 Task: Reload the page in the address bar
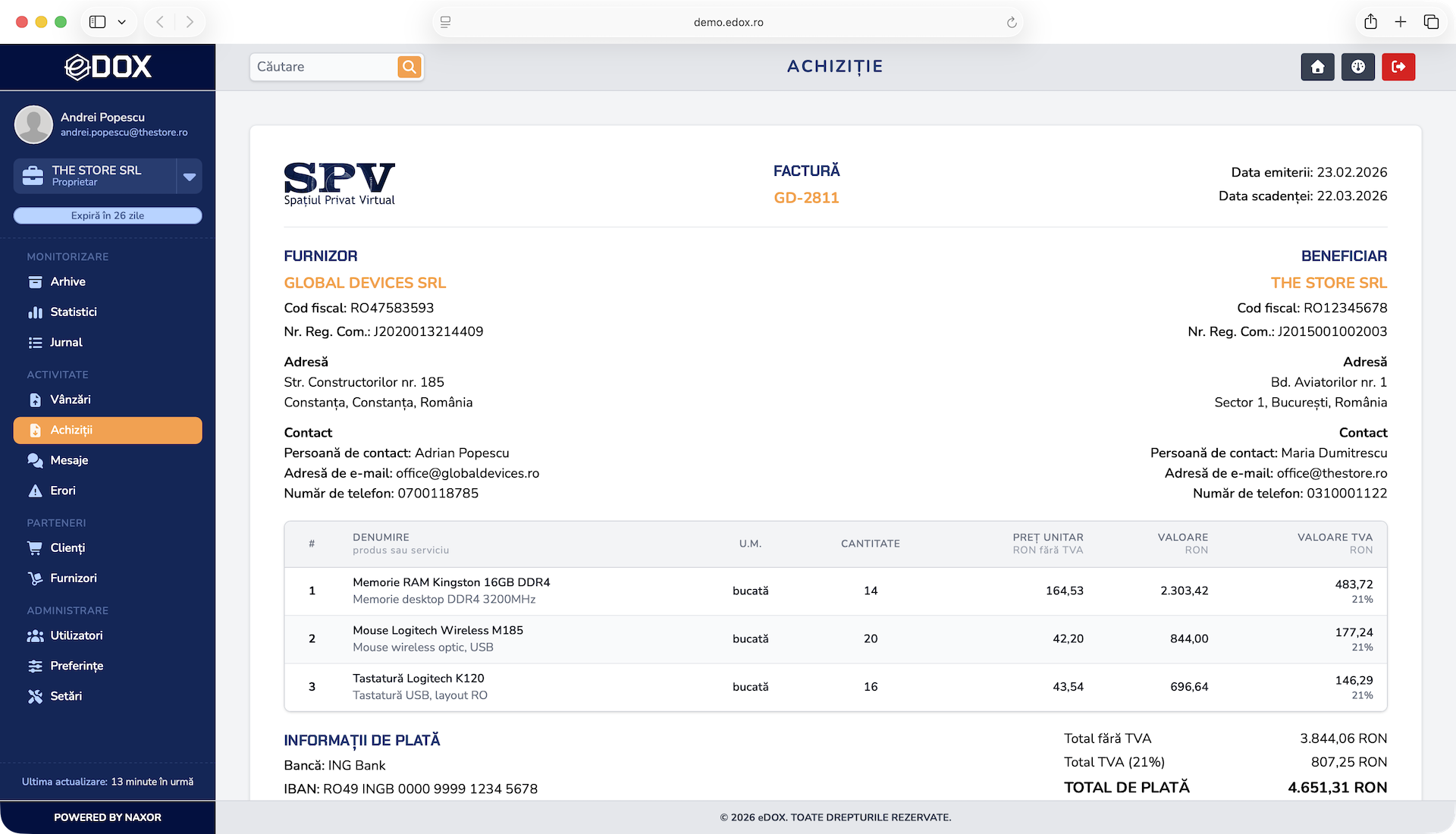pyautogui.click(x=1011, y=22)
